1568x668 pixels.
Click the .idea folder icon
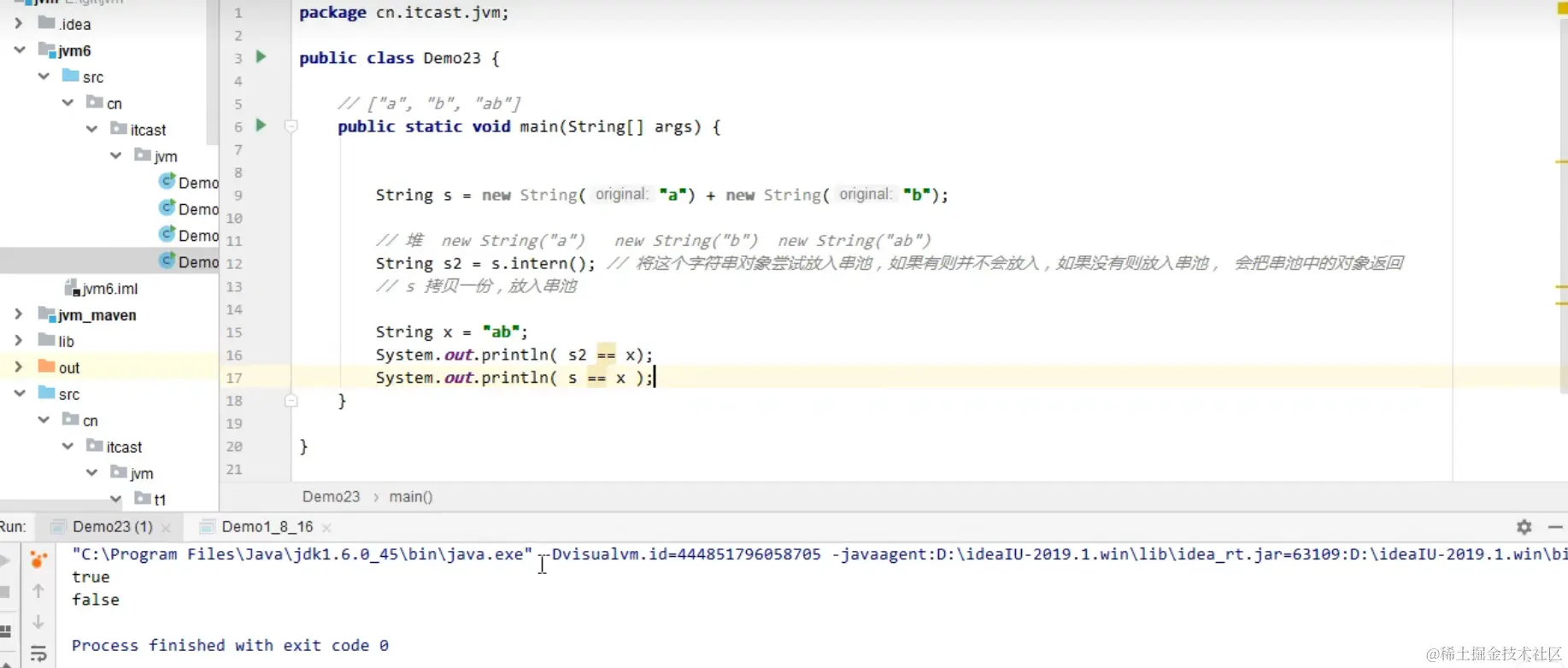47,23
